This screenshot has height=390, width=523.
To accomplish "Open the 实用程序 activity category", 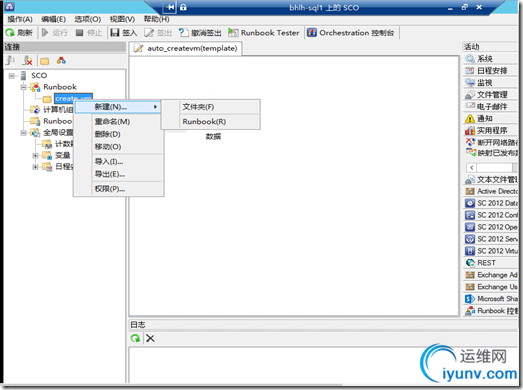I will click(x=491, y=130).
